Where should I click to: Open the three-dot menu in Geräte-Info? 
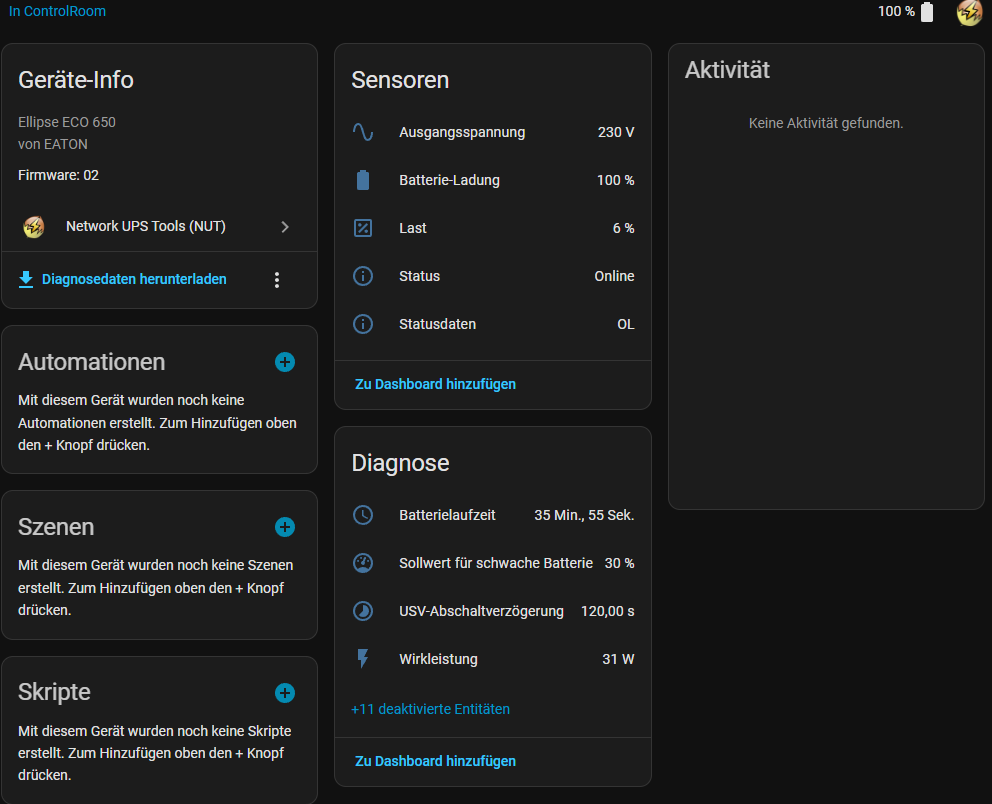point(277,280)
